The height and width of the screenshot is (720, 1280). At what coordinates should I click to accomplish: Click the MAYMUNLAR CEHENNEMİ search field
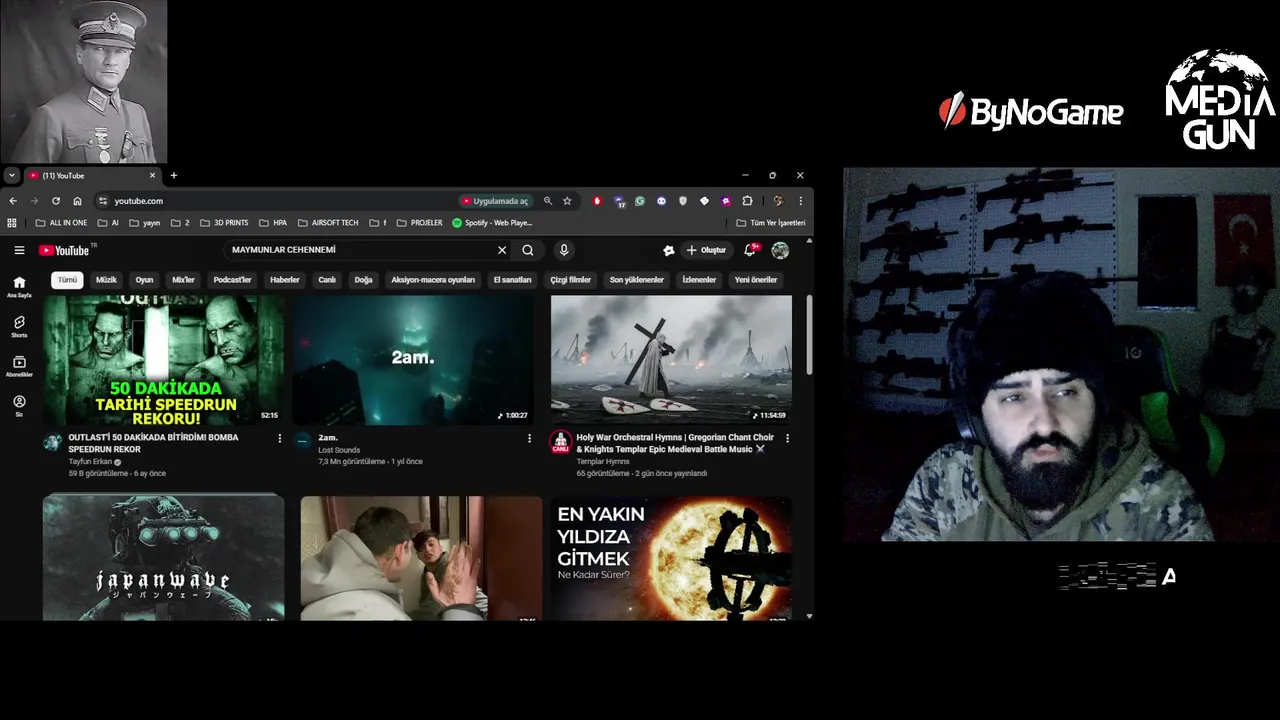pos(360,250)
